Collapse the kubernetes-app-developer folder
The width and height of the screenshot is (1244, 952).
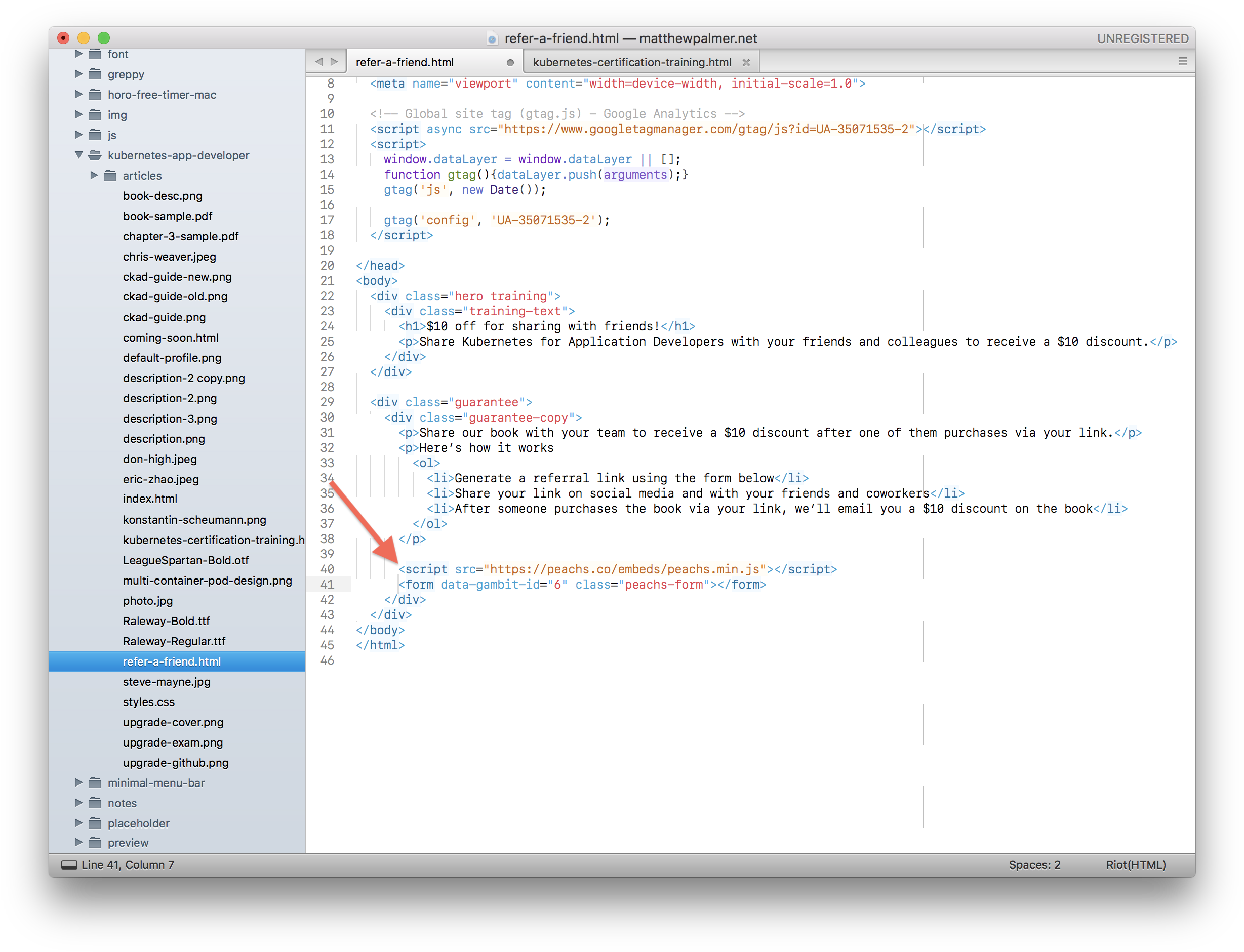(79, 155)
